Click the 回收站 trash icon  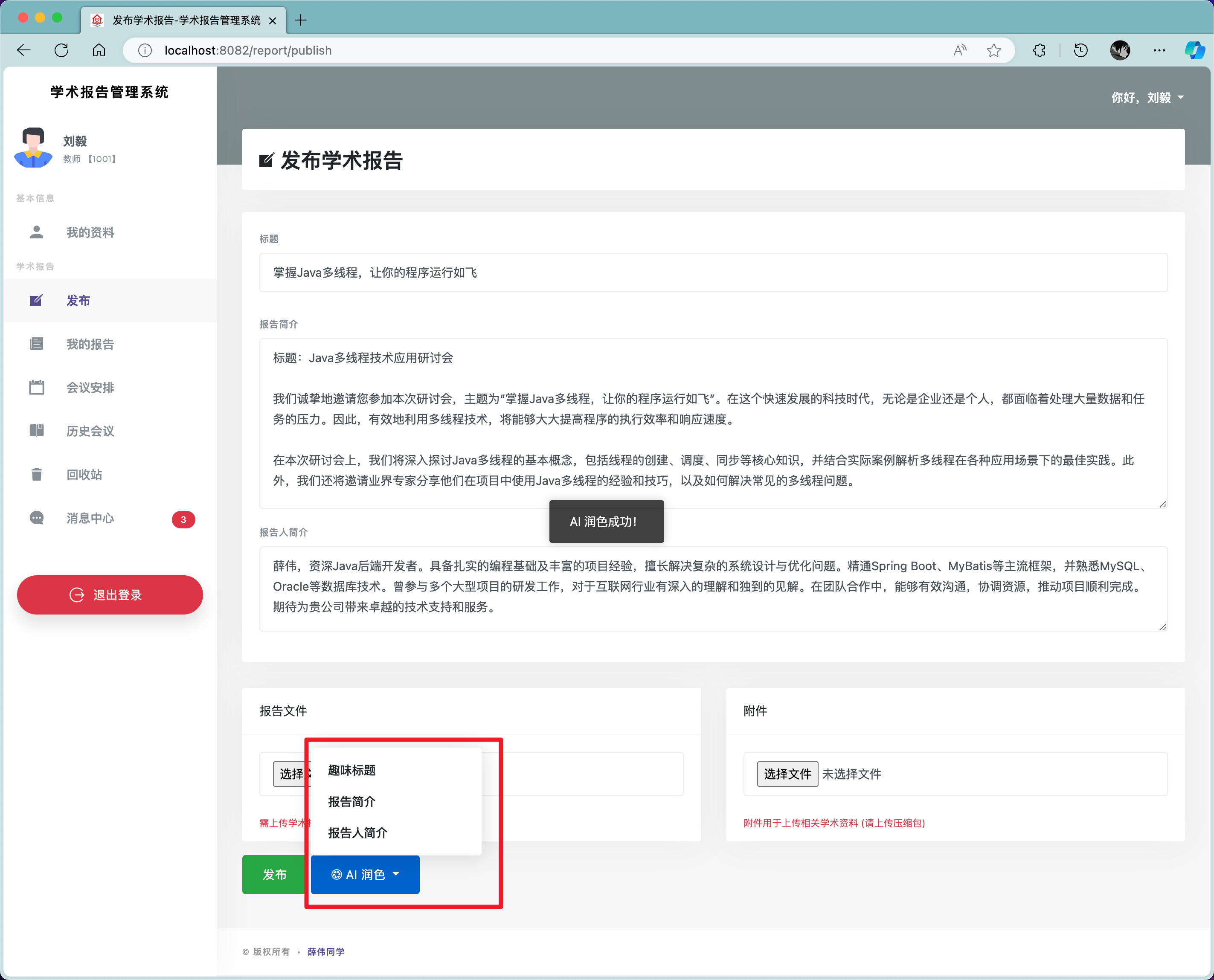36,474
